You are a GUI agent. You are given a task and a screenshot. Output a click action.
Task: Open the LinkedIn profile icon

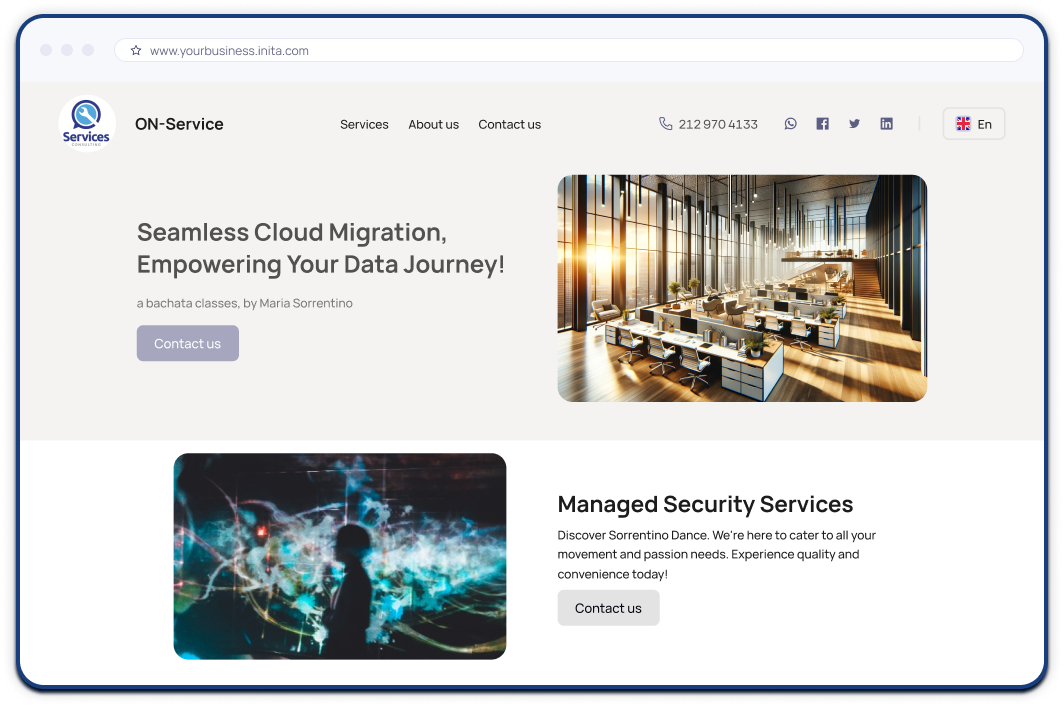pos(886,124)
